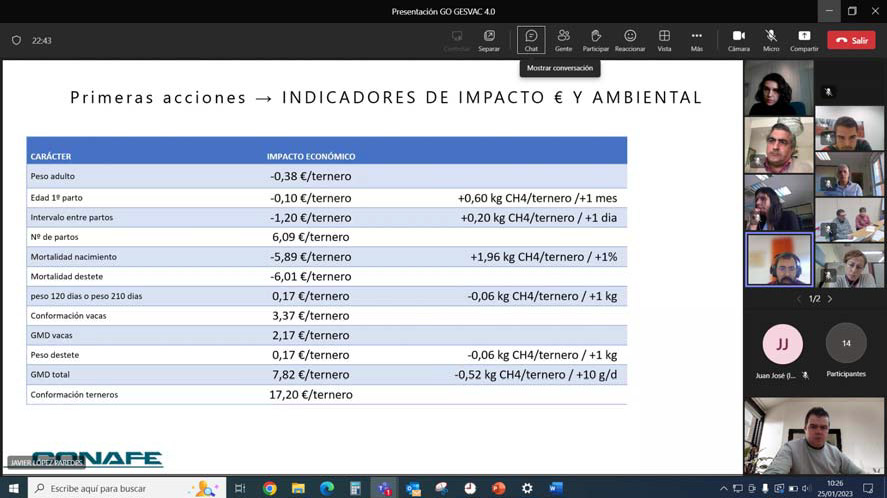Open the Chat conversation panel
The height and width of the screenshot is (498, 887).
[x=531, y=40]
